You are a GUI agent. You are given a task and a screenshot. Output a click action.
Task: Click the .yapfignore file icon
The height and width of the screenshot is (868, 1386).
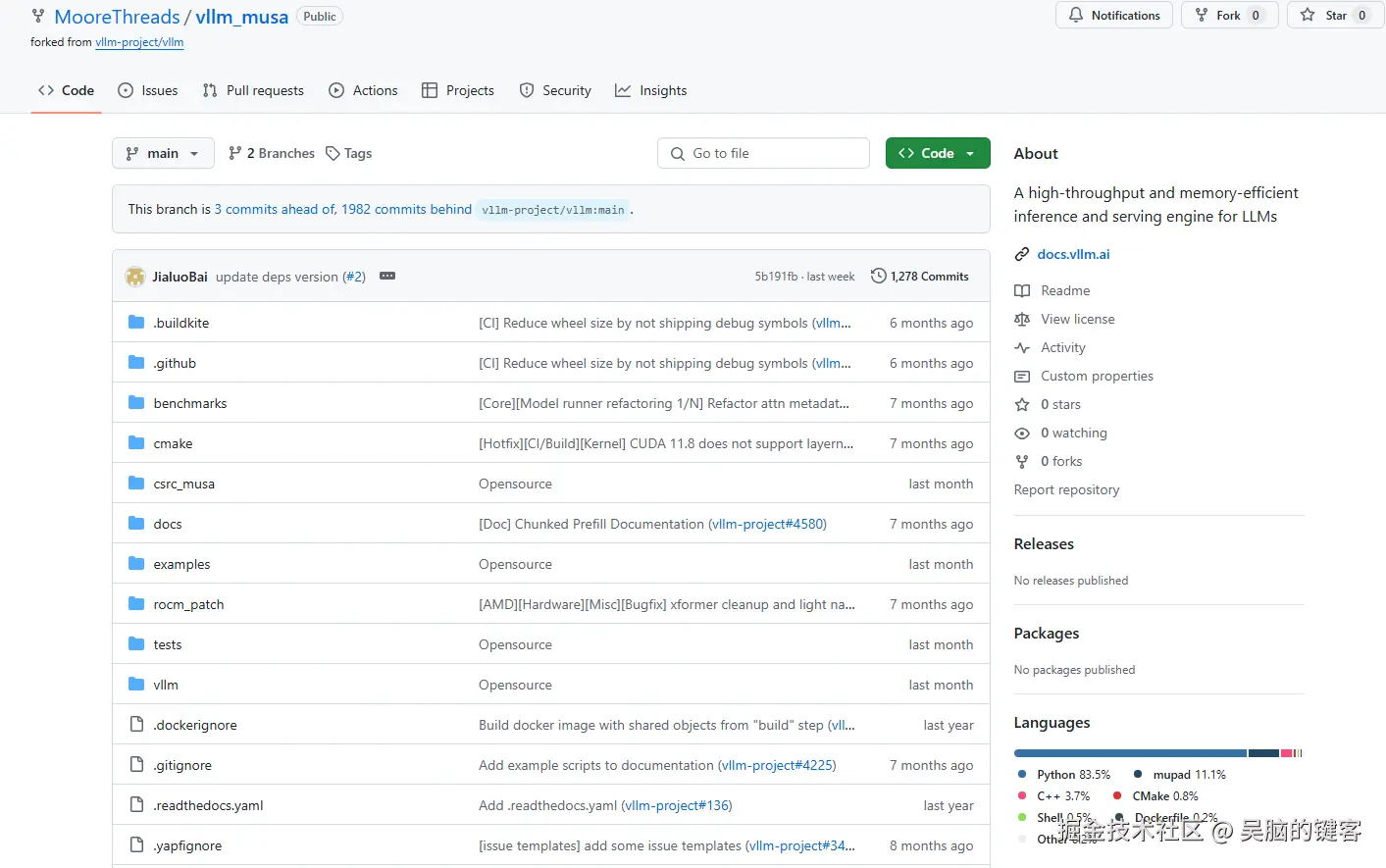136,845
